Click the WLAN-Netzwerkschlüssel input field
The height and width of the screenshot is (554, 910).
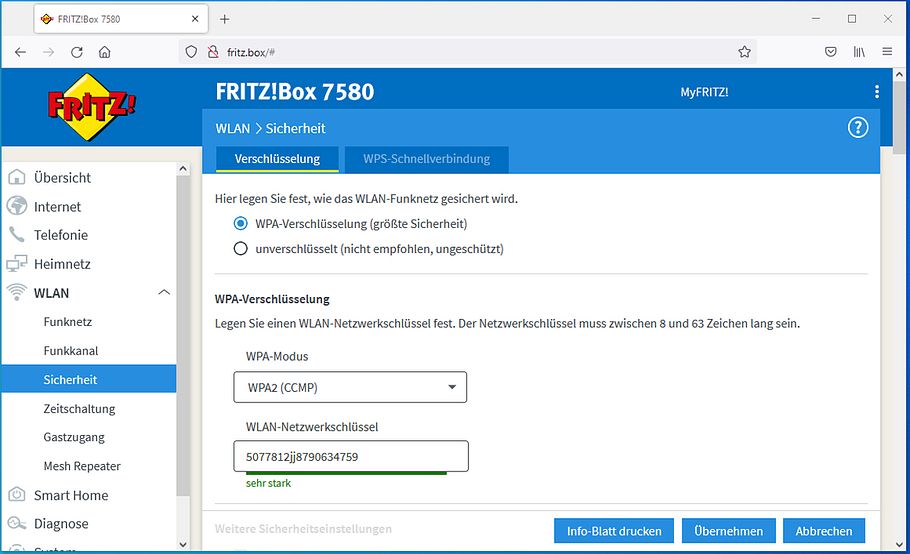point(350,457)
